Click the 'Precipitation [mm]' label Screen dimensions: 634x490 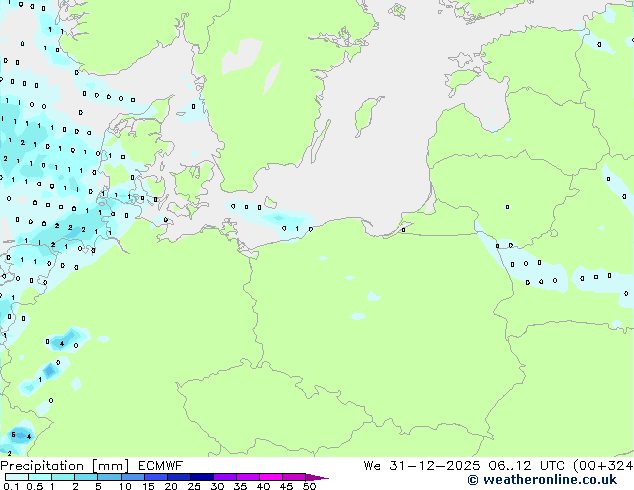point(64,466)
